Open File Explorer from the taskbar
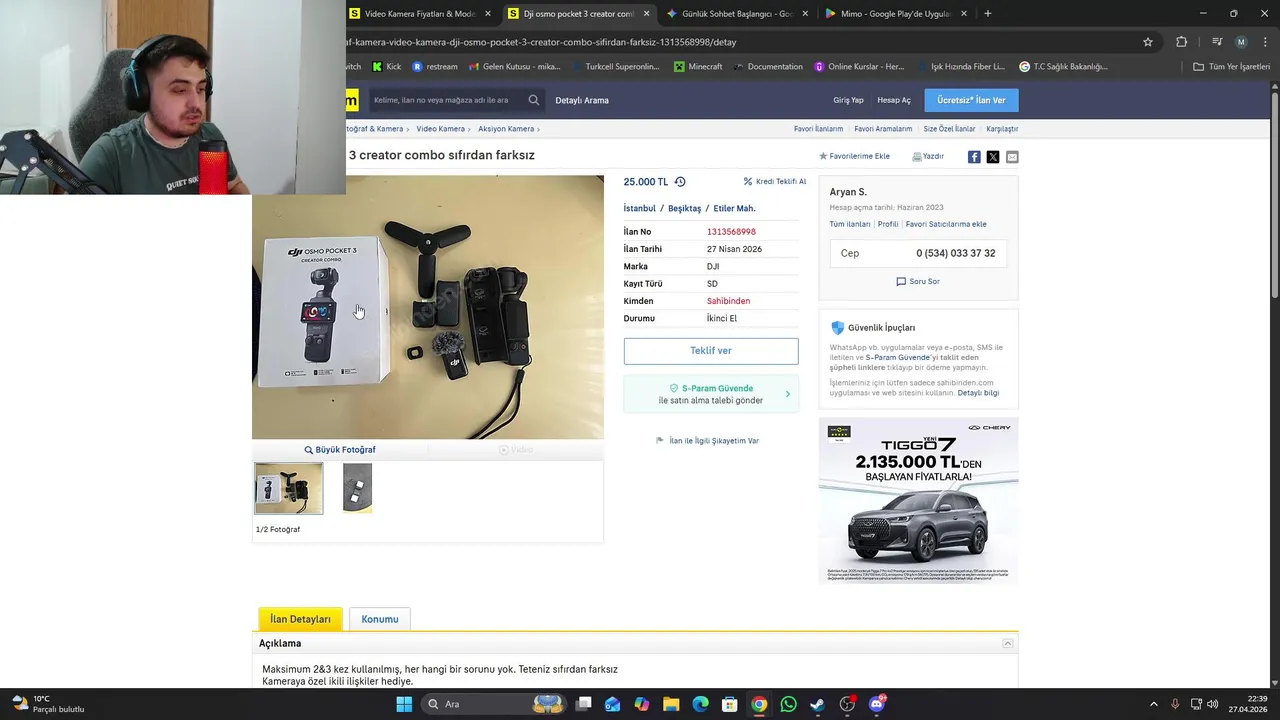The image size is (1280, 720). pos(671,704)
